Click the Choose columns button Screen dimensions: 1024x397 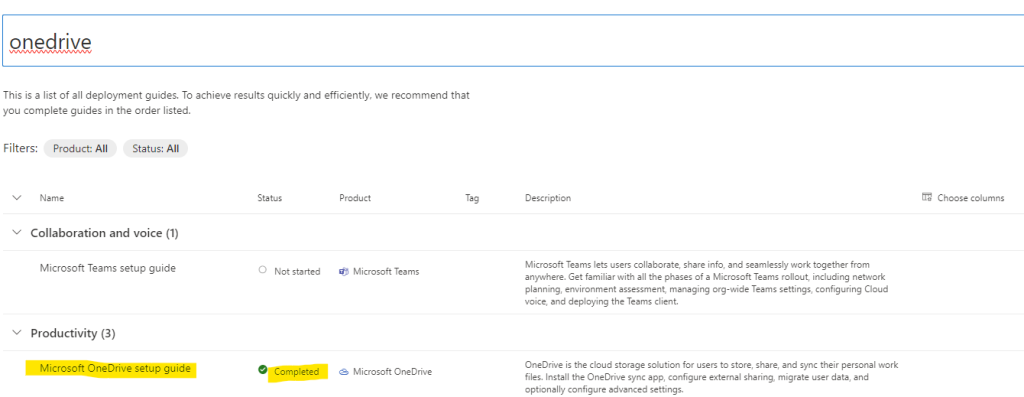click(x=963, y=198)
